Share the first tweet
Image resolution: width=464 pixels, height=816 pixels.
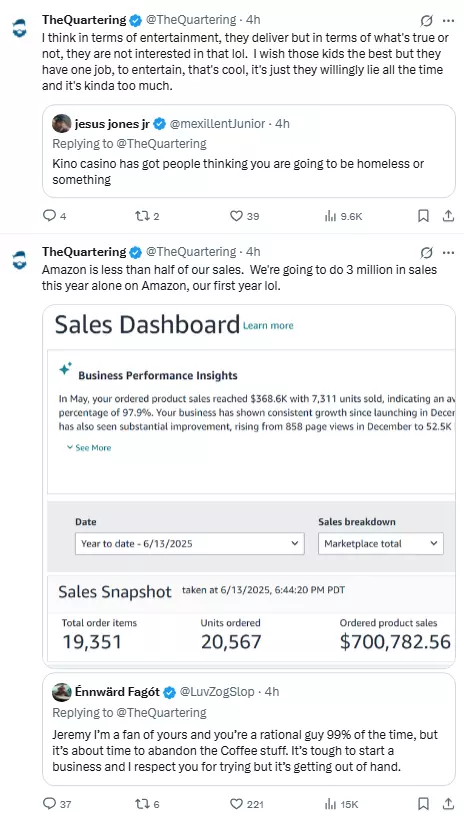point(448,216)
